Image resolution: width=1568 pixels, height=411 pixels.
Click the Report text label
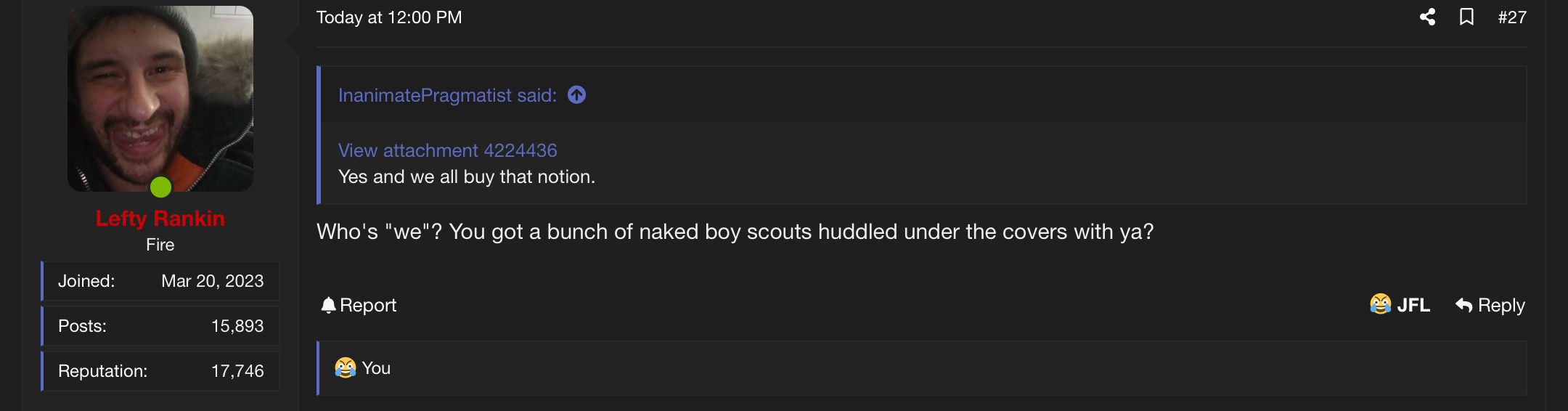tap(368, 305)
